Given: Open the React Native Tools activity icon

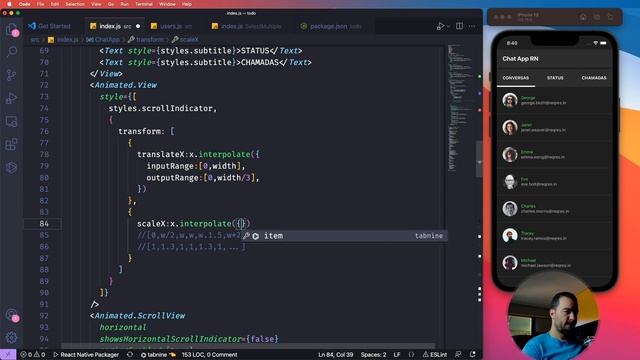Looking at the screenshot, I should [11, 167].
